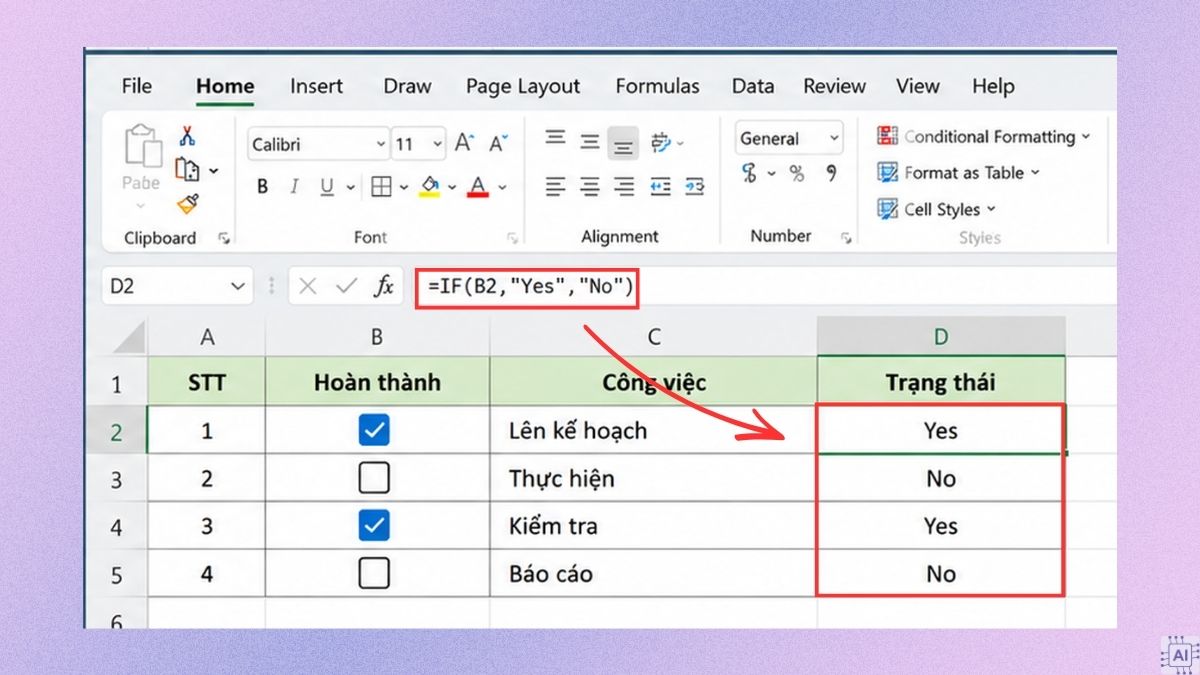The height and width of the screenshot is (675, 1200).
Task: Apply Middle Align to cell
Action: [590, 142]
